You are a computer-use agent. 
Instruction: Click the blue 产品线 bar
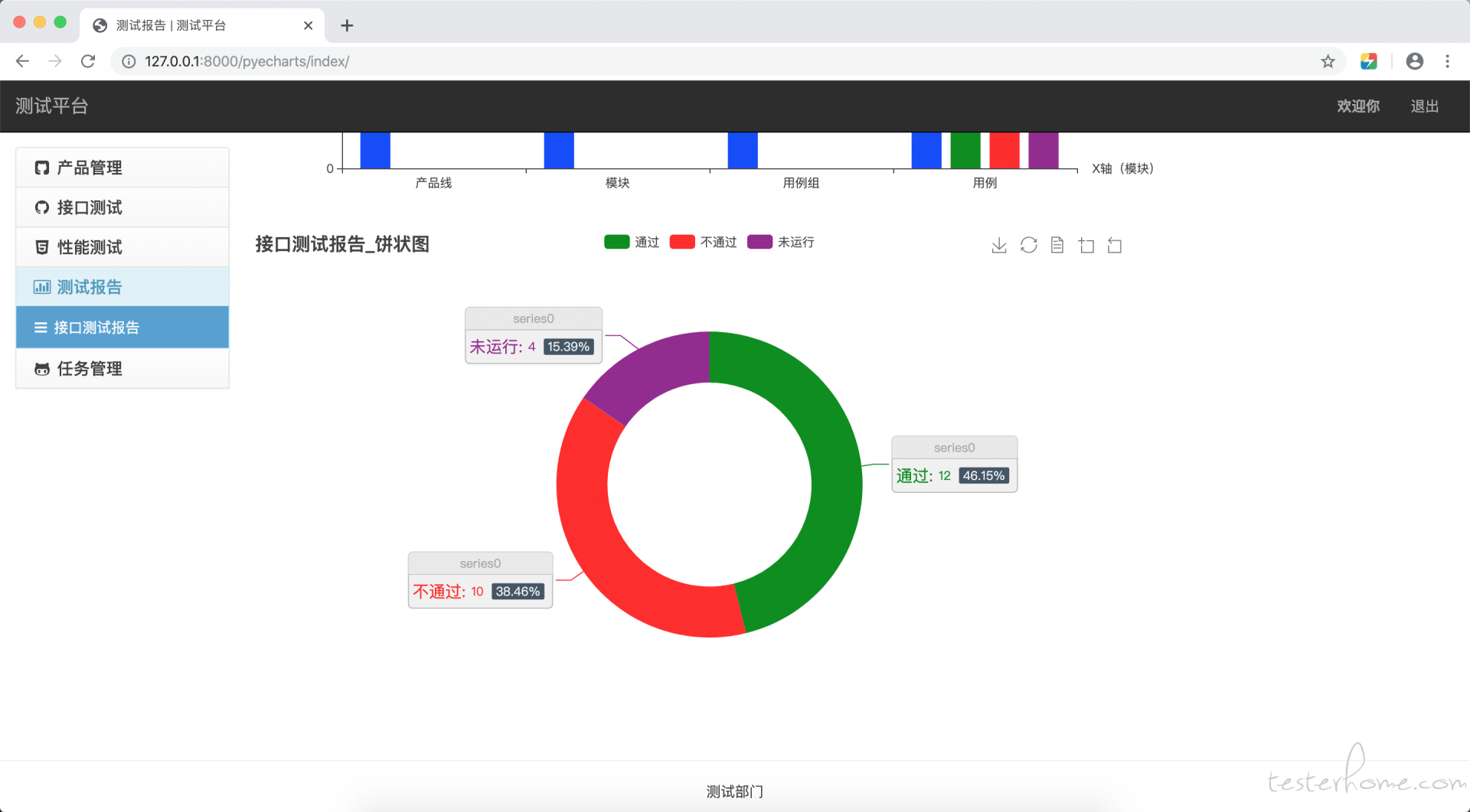pos(375,150)
